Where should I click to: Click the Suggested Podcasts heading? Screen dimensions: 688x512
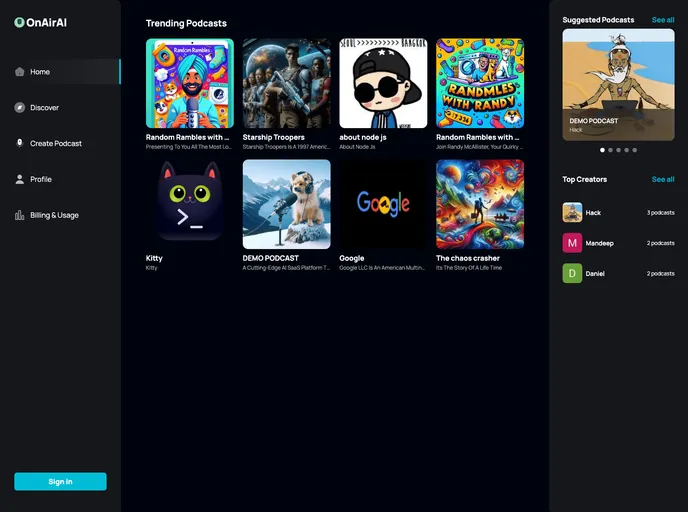click(598, 20)
